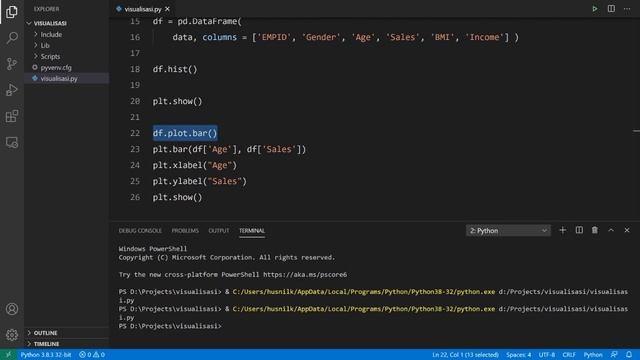
Task: Go to line via Ln 22, Col 1
Action: point(465,354)
